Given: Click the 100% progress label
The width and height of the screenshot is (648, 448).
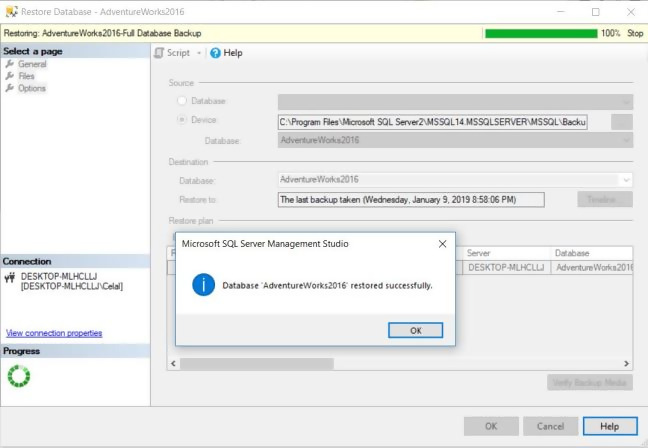Looking at the screenshot, I should tap(610, 33).
